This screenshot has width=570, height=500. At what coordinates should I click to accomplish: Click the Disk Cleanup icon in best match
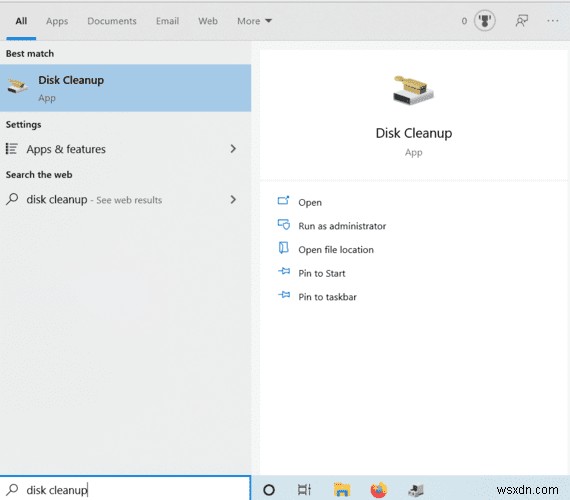click(x=17, y=86)
